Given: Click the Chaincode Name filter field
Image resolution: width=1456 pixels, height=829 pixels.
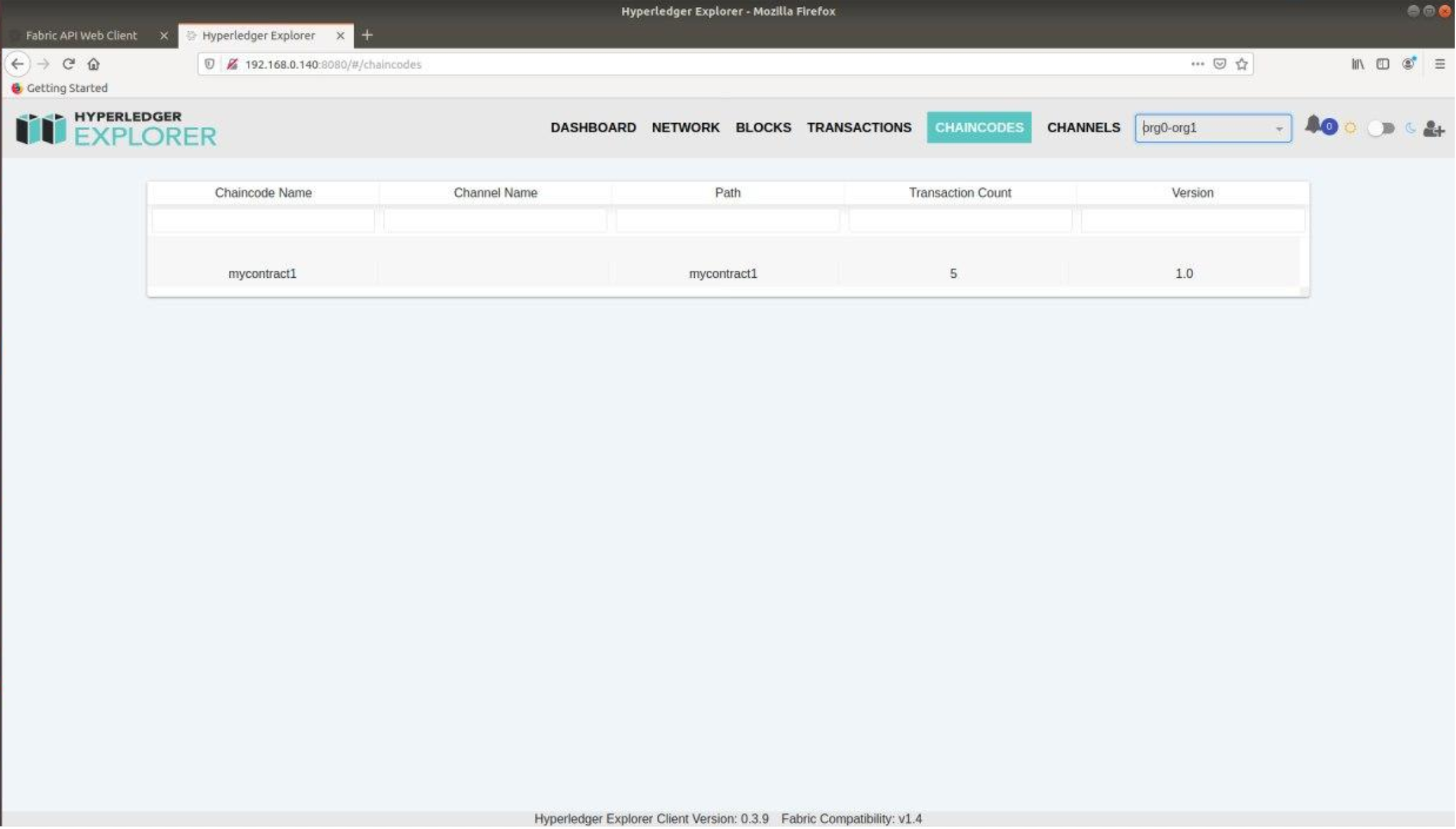Looking at the screenshot, I should click(263, 221).
